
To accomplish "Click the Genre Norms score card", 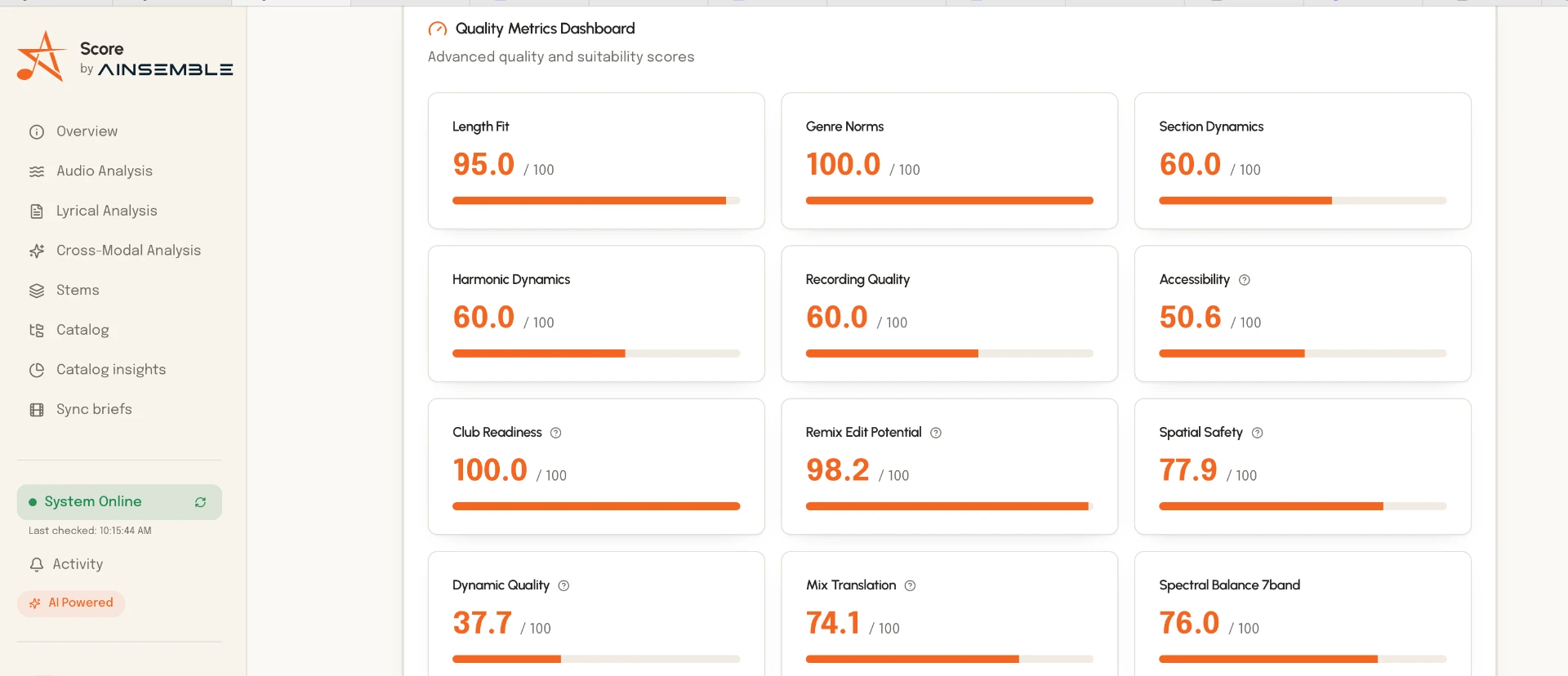I will pos(949,161).
